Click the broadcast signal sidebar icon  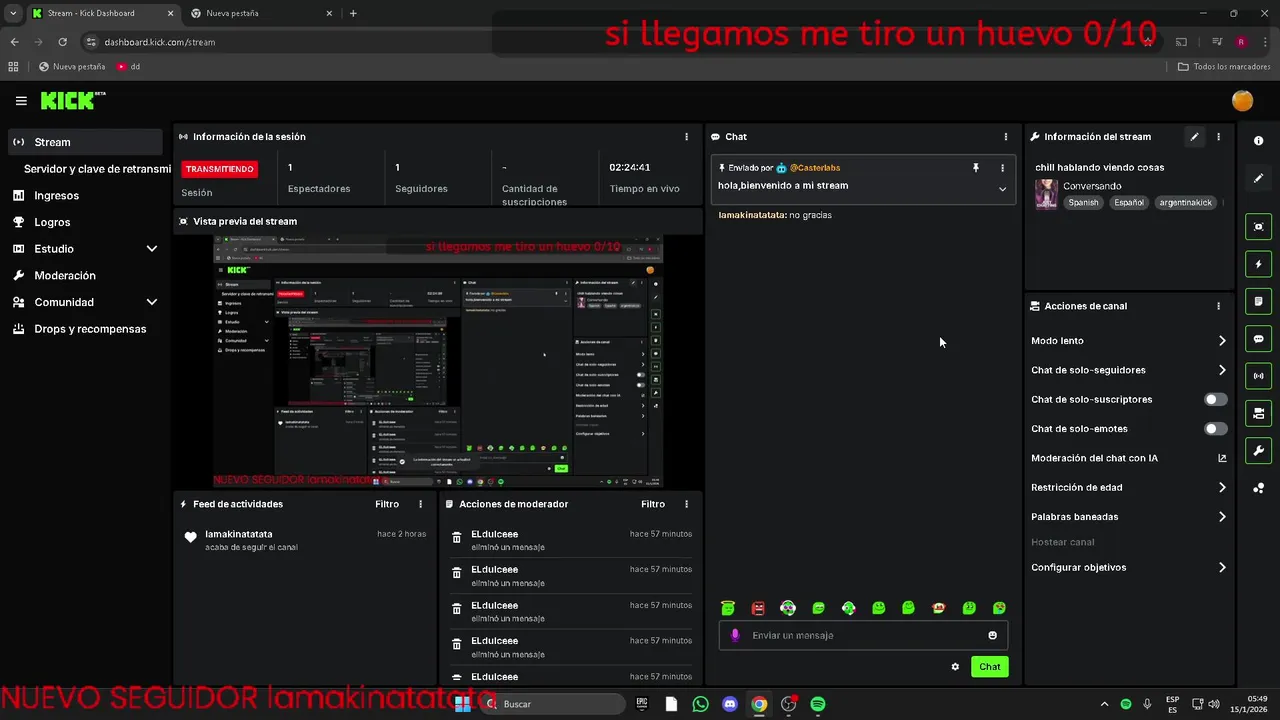click(x=1259, y=376)
